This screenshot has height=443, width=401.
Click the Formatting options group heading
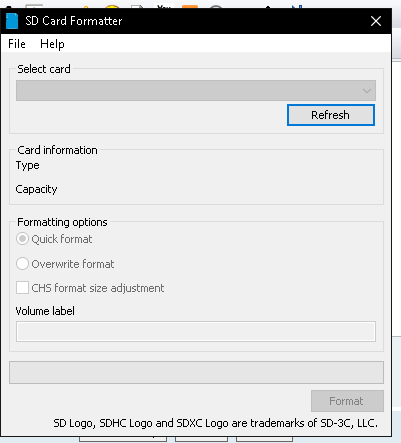62,222
